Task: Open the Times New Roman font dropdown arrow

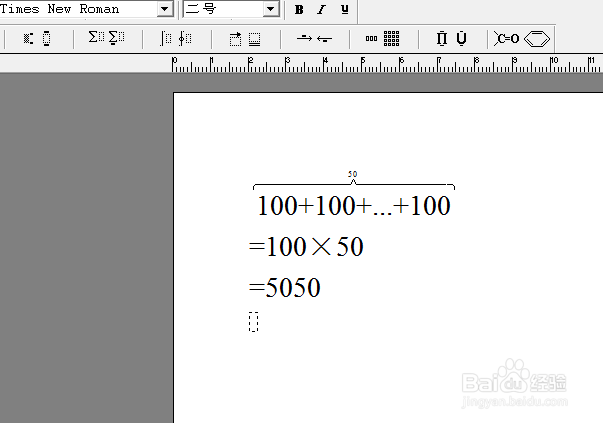Action: click(165, 9)
